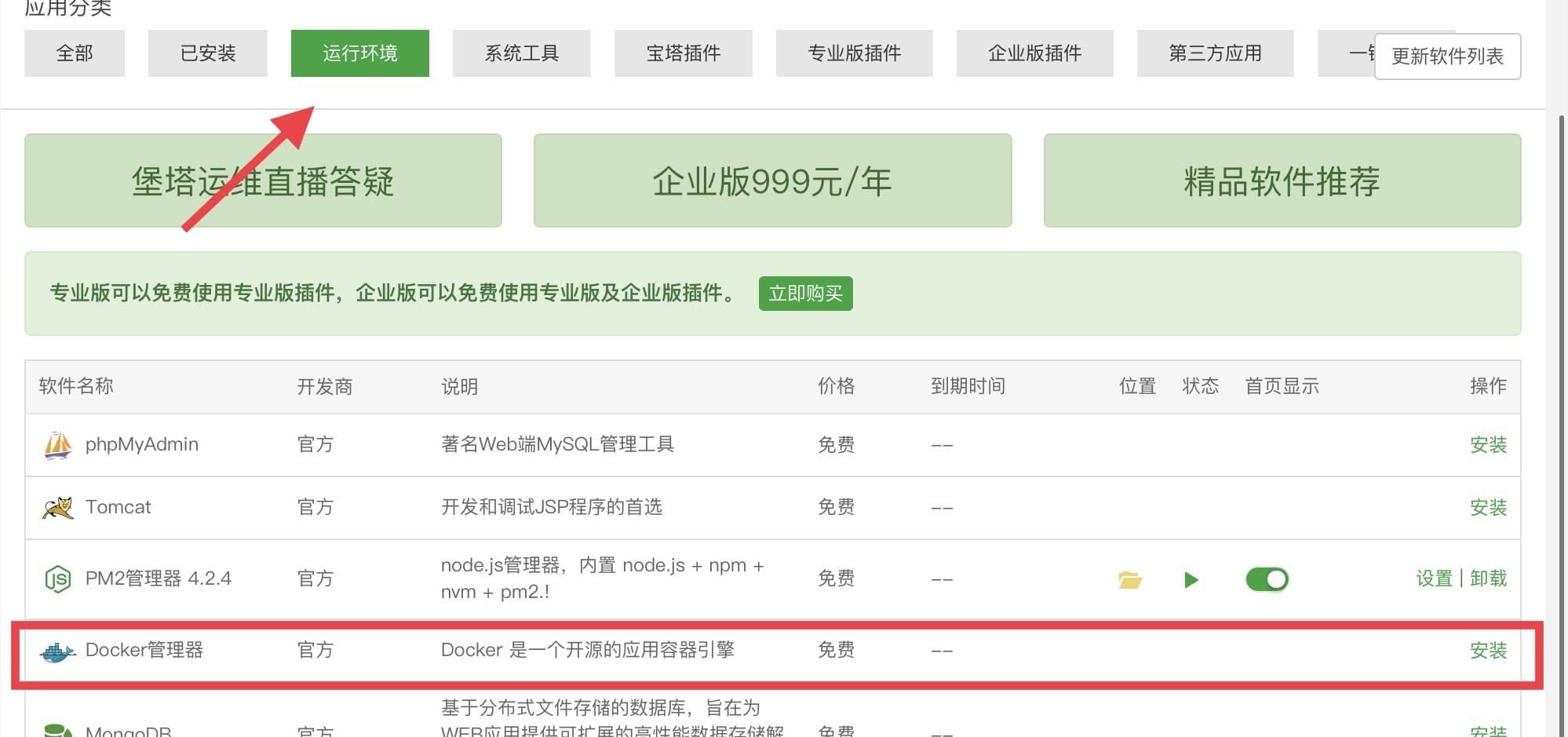Image resolution: width=1568 pixels, height=737 pixels.
Task: Click the 位置 column header
Action: [x=1138, y=386]
